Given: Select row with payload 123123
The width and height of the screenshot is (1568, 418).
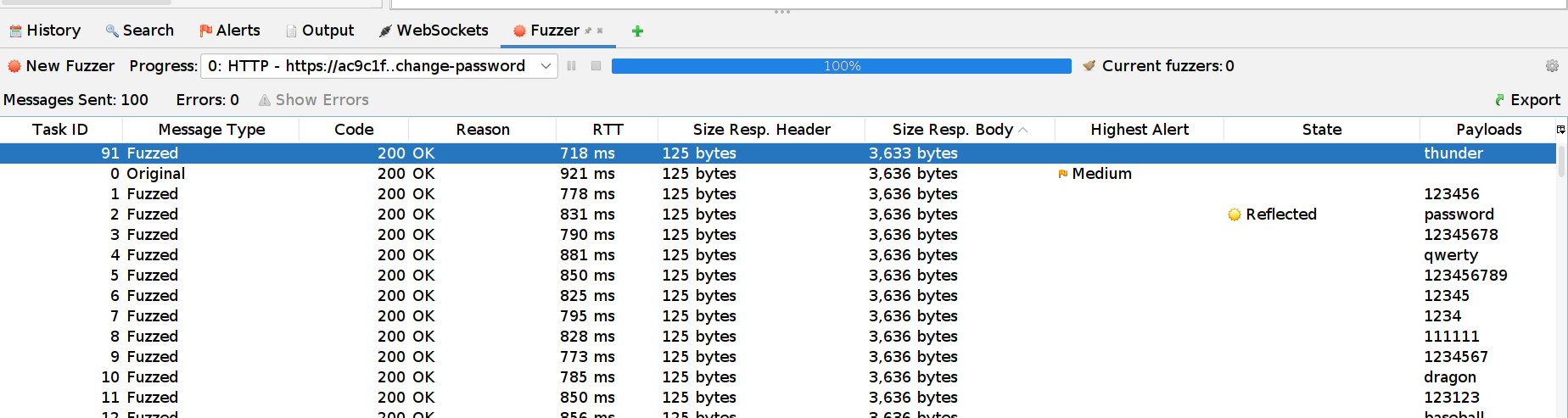Looking at the screenshot, I should pyautogui.click(x=778, y=398).
